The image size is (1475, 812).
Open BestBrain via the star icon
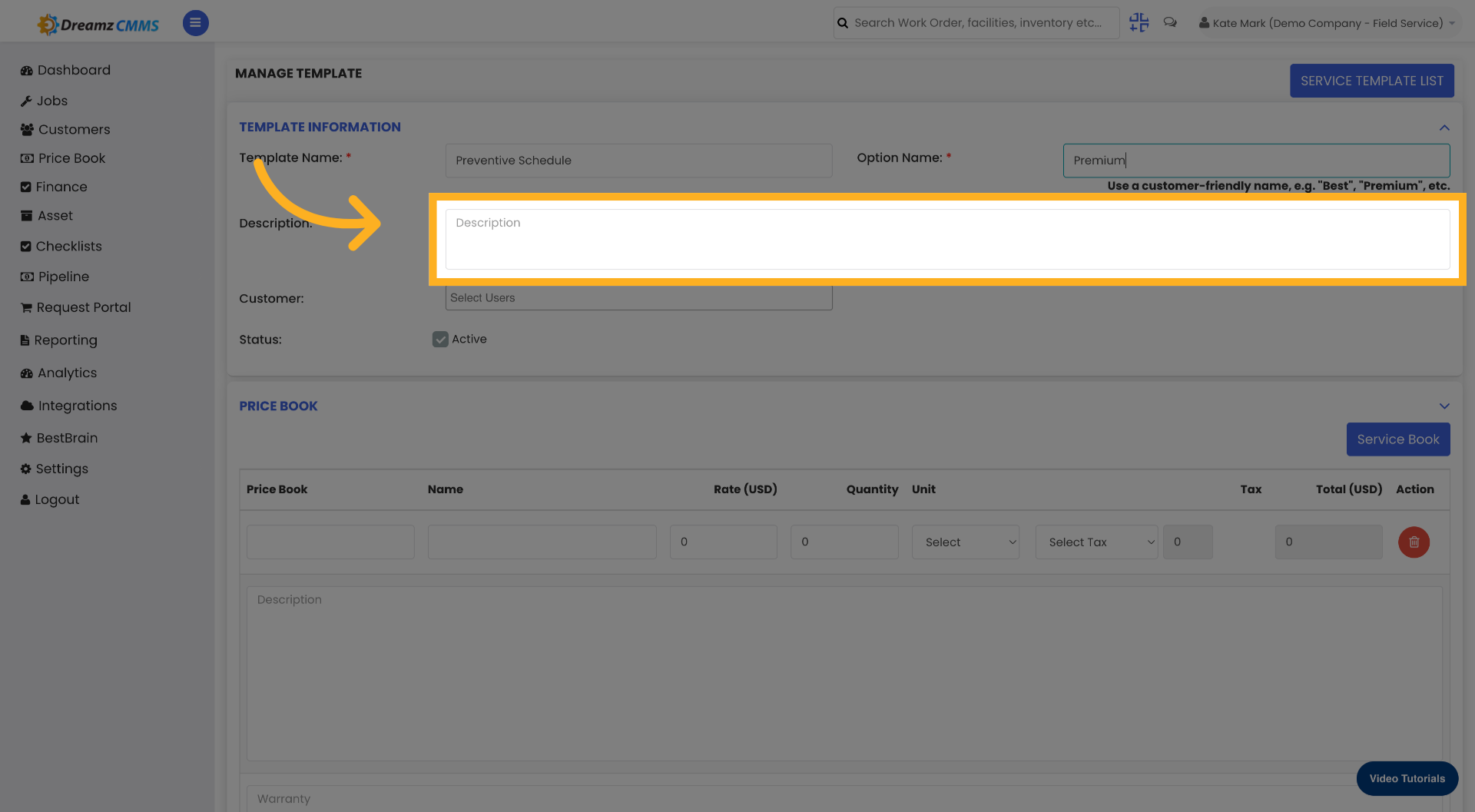(26, 438)
